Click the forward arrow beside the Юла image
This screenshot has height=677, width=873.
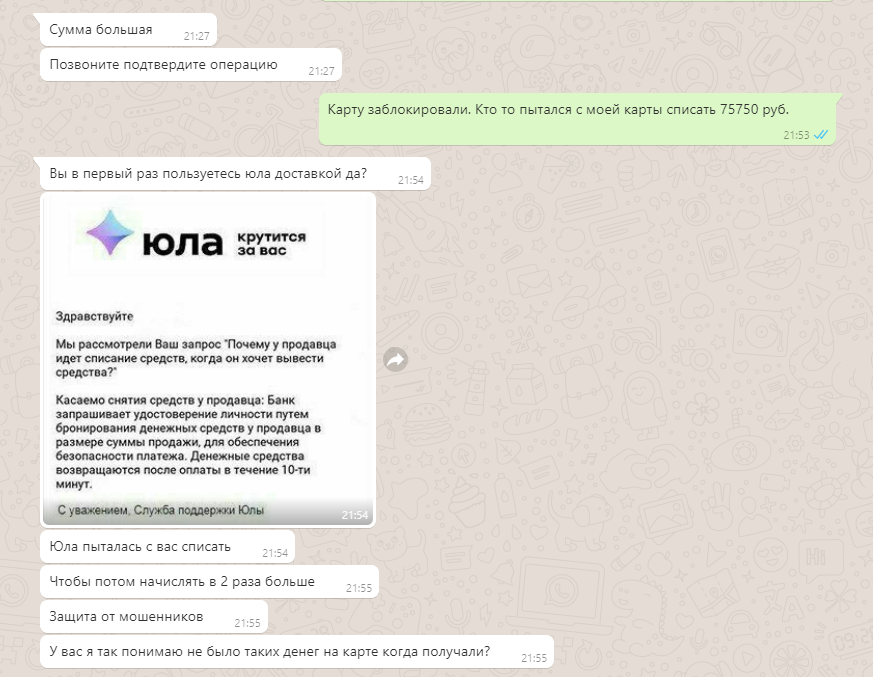[395, 360]
